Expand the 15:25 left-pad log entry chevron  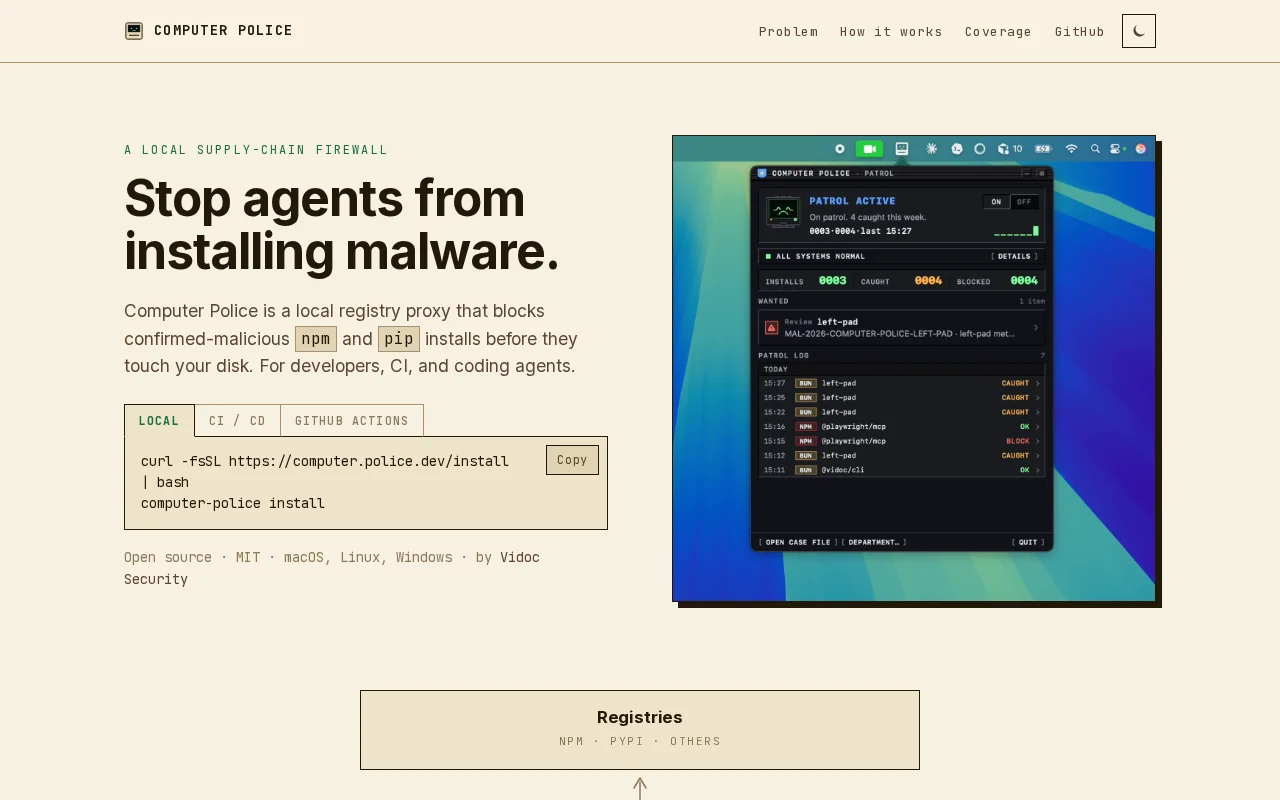click(x=1038, y=398)
